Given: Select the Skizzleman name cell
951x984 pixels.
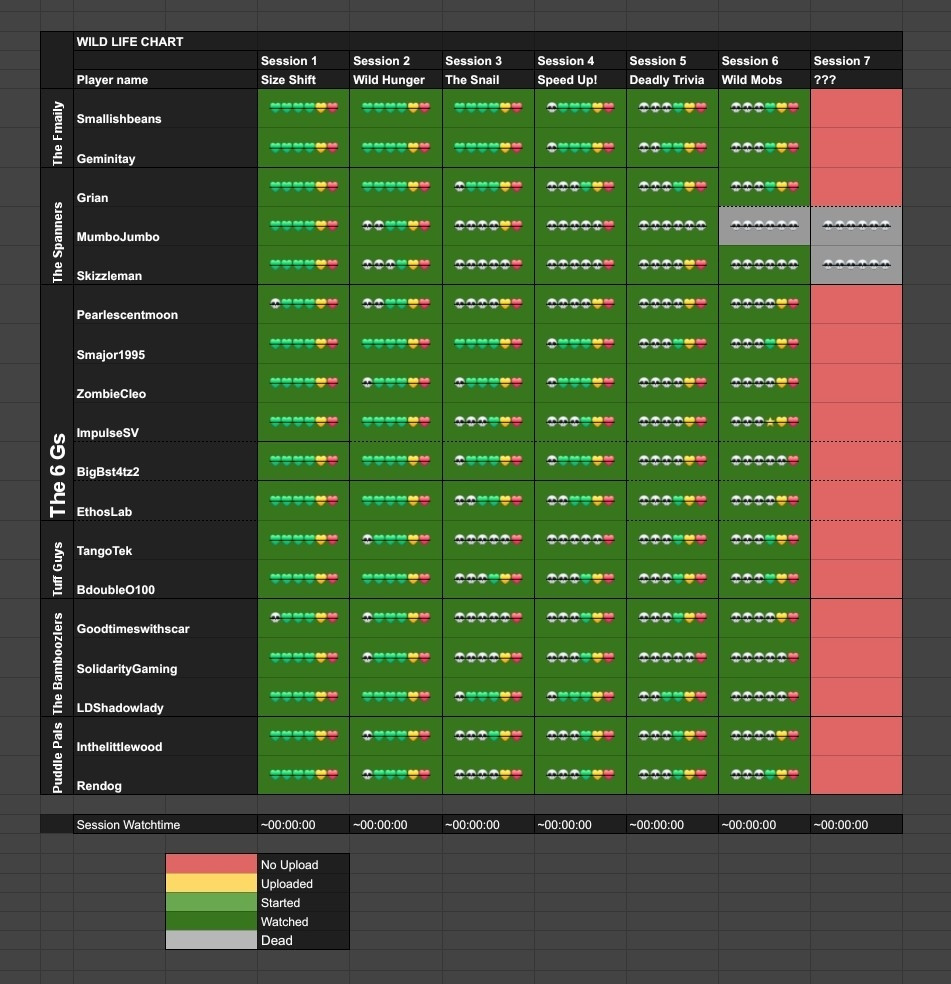Looking at the screenshot, I should pyautogui.click(x=165, y=265).
